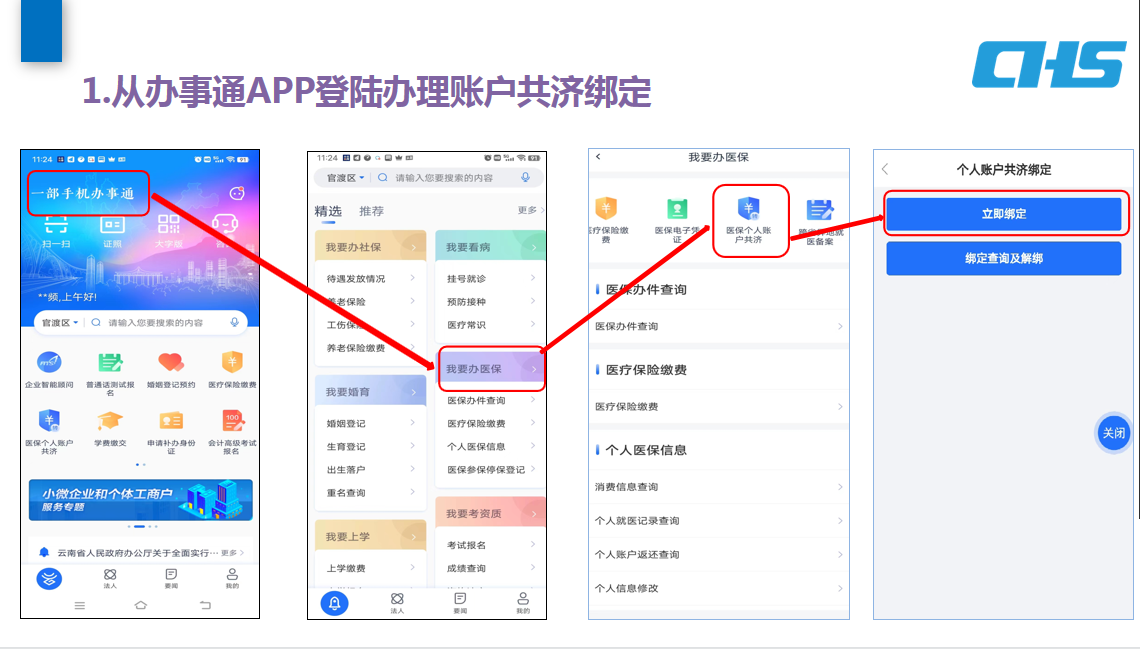Tap the microphone in the home screen search bar
The width and height of the screenshot is (1140, 649).
click(234, 322)
